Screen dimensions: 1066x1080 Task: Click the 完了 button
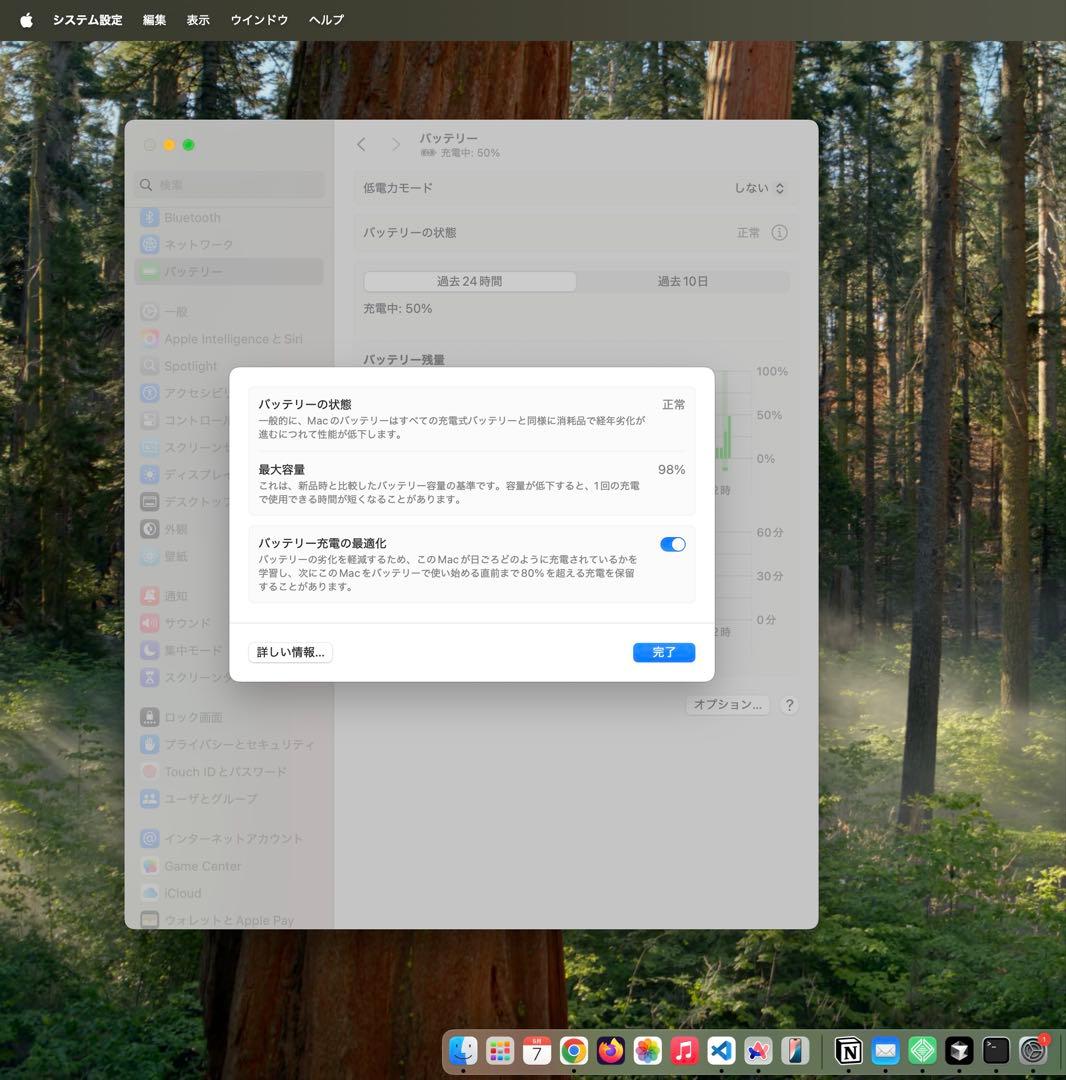pyautogui.click(x=663, y=652)
